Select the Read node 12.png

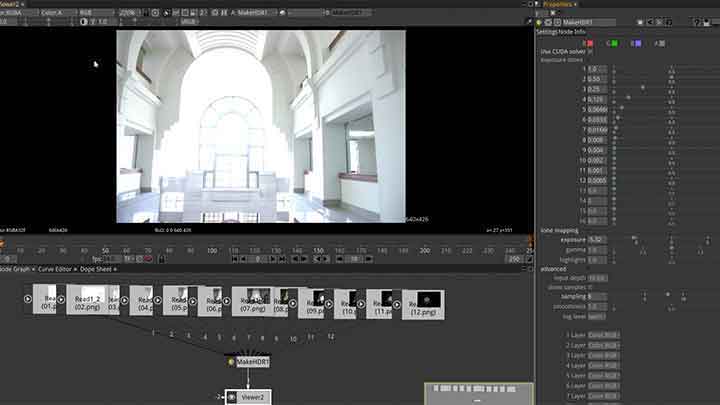(x=423, y=304)
